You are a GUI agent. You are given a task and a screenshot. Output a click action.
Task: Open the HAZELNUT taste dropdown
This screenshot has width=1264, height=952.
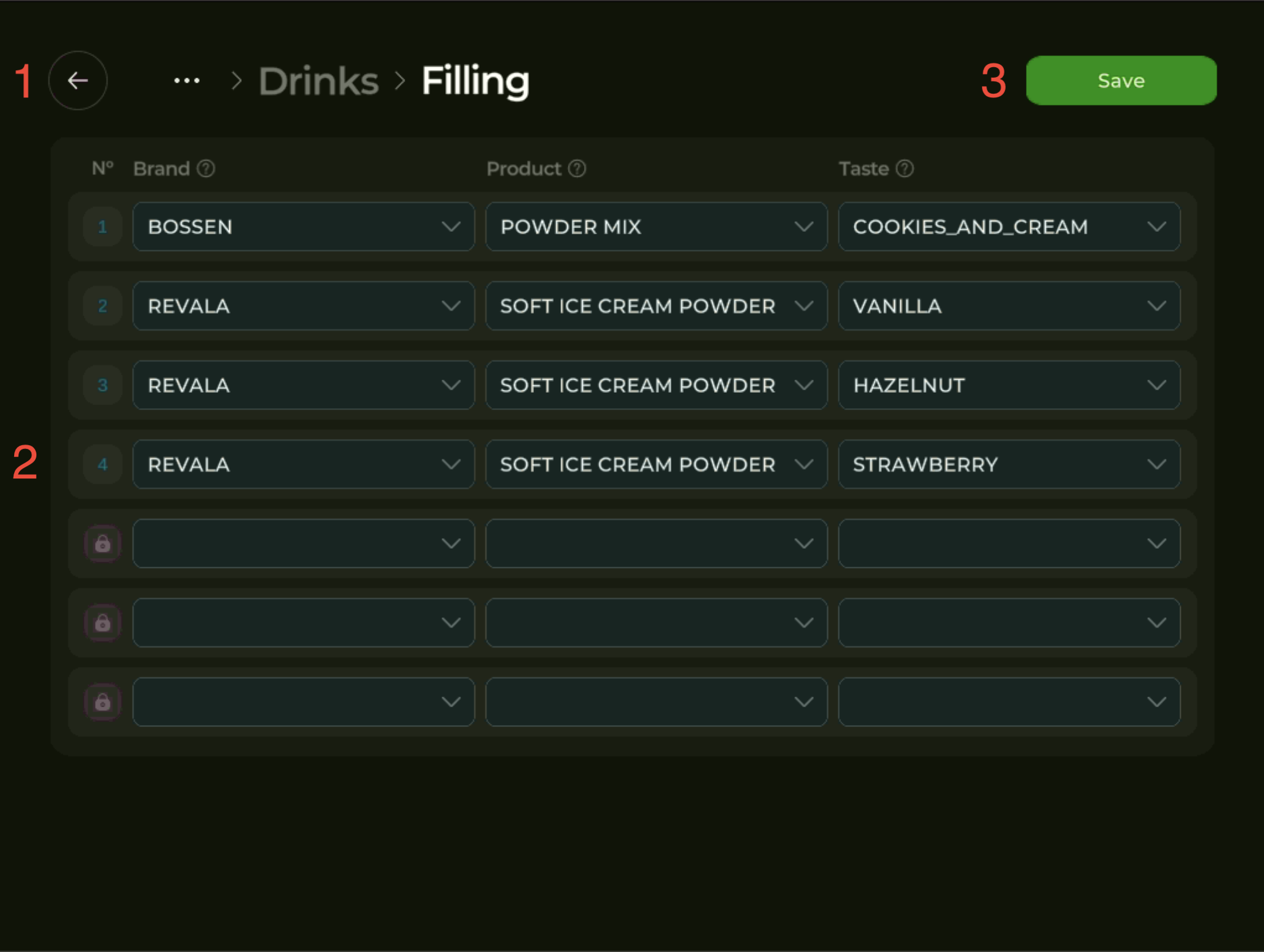[x=1009, y=385]
